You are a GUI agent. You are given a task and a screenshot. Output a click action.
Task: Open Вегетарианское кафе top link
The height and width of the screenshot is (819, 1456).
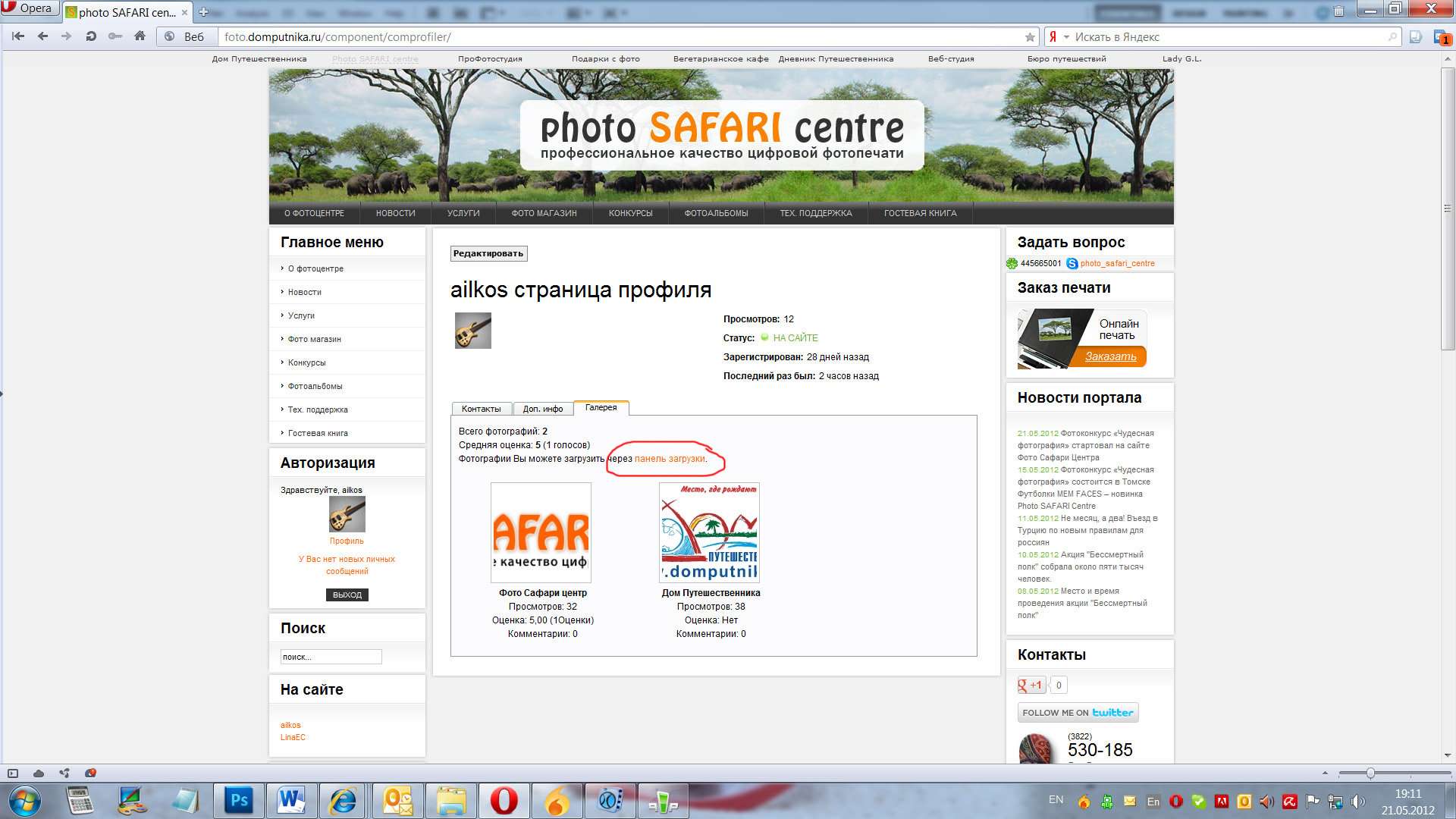pyautogui.click(x=720, y=59)
